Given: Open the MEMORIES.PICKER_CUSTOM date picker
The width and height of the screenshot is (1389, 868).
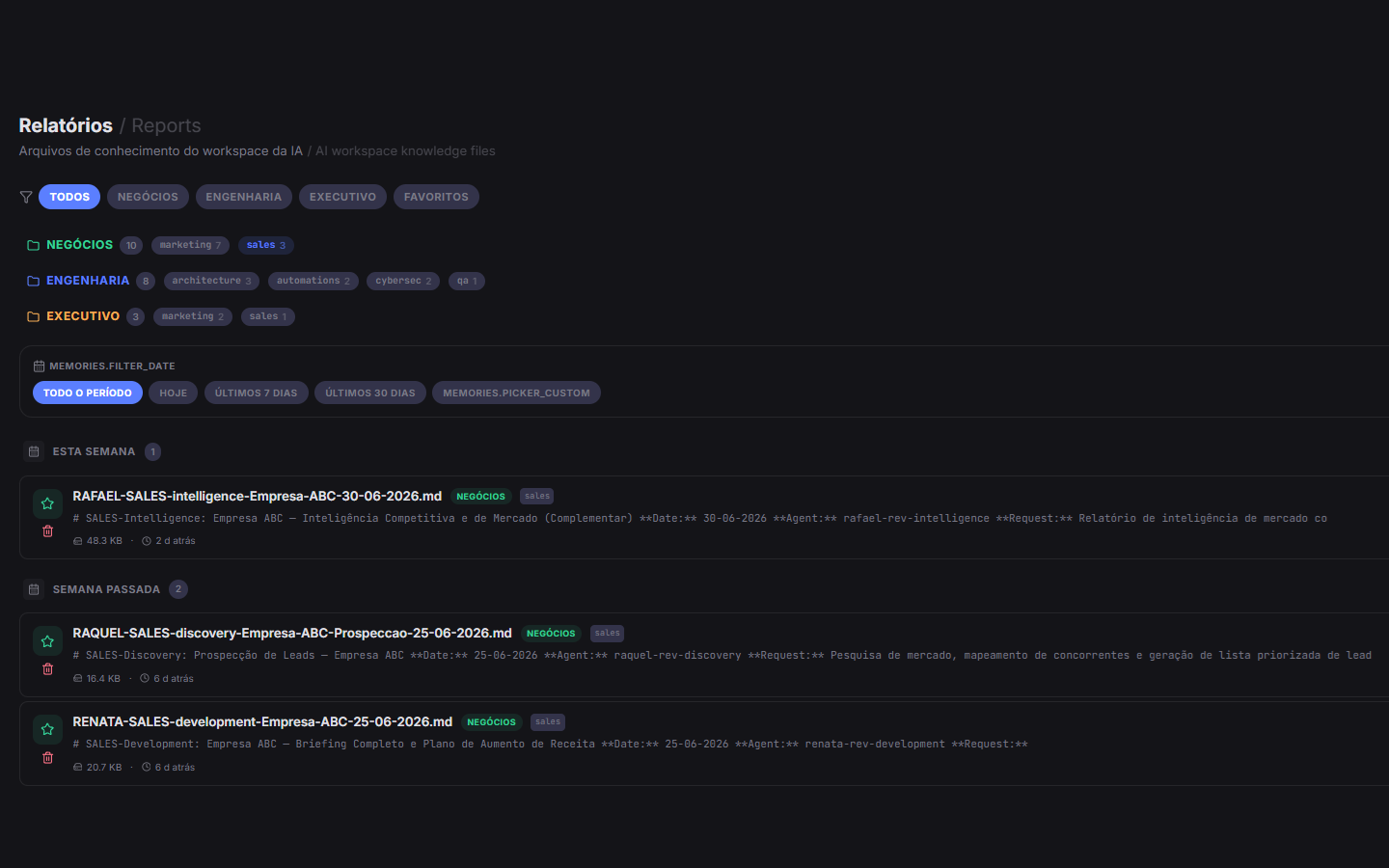Looking at the screenshot, I should [x=516, y=393].
